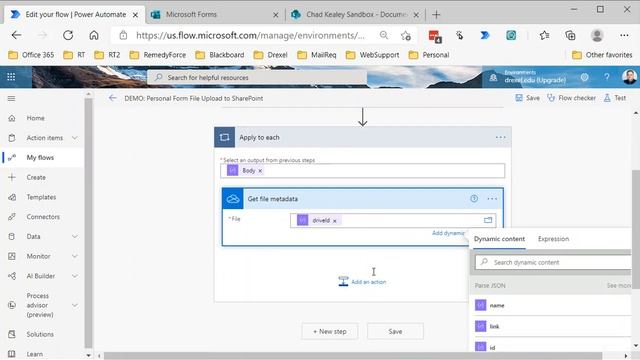
Task: Open the user account avatar
Action: [x=629, y=77]
